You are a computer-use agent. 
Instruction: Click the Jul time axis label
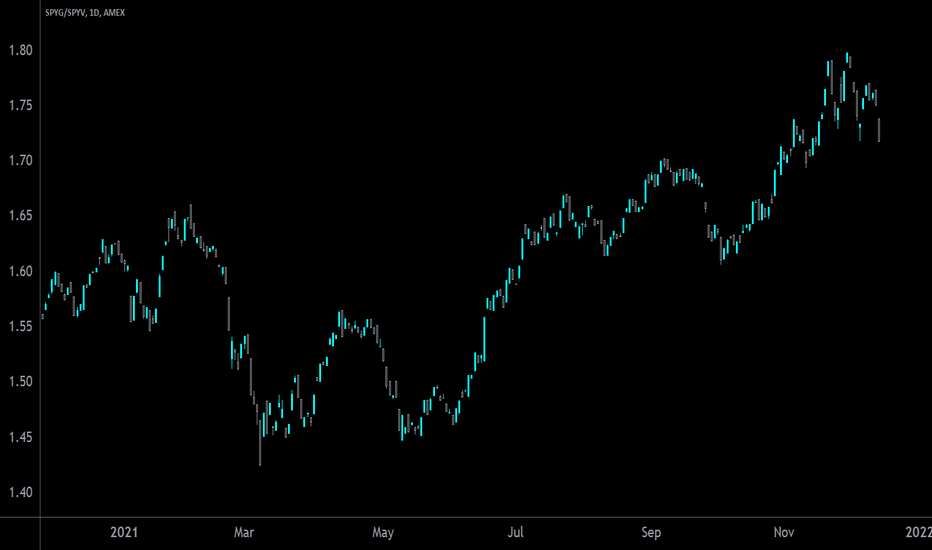tap(515, 532)
